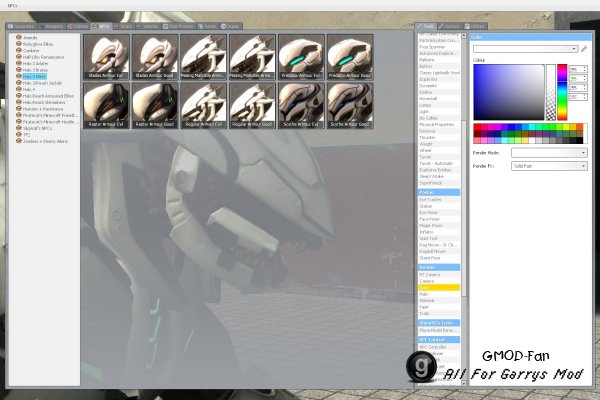Click the tool list scroll-up arrow
The height and width of the screenshot is (400, 600).
(x=464, y=35)
